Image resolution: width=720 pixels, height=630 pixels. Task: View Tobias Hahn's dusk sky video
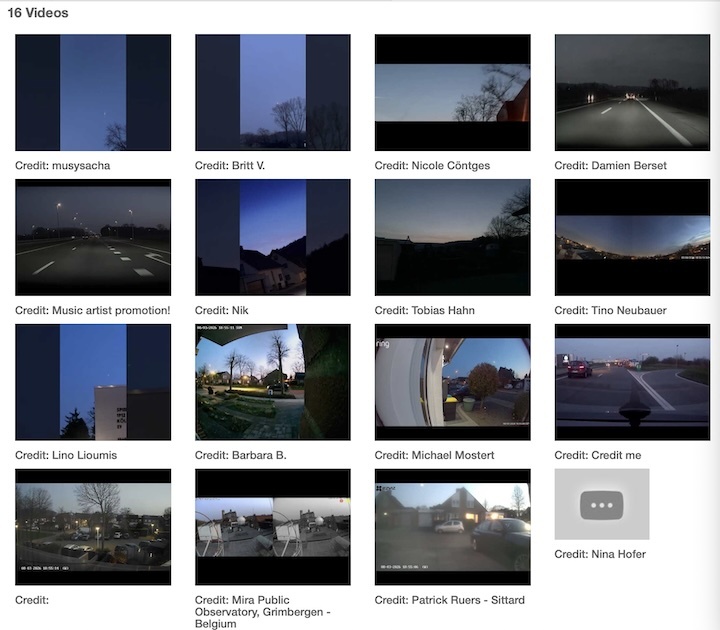pos(452,238)
